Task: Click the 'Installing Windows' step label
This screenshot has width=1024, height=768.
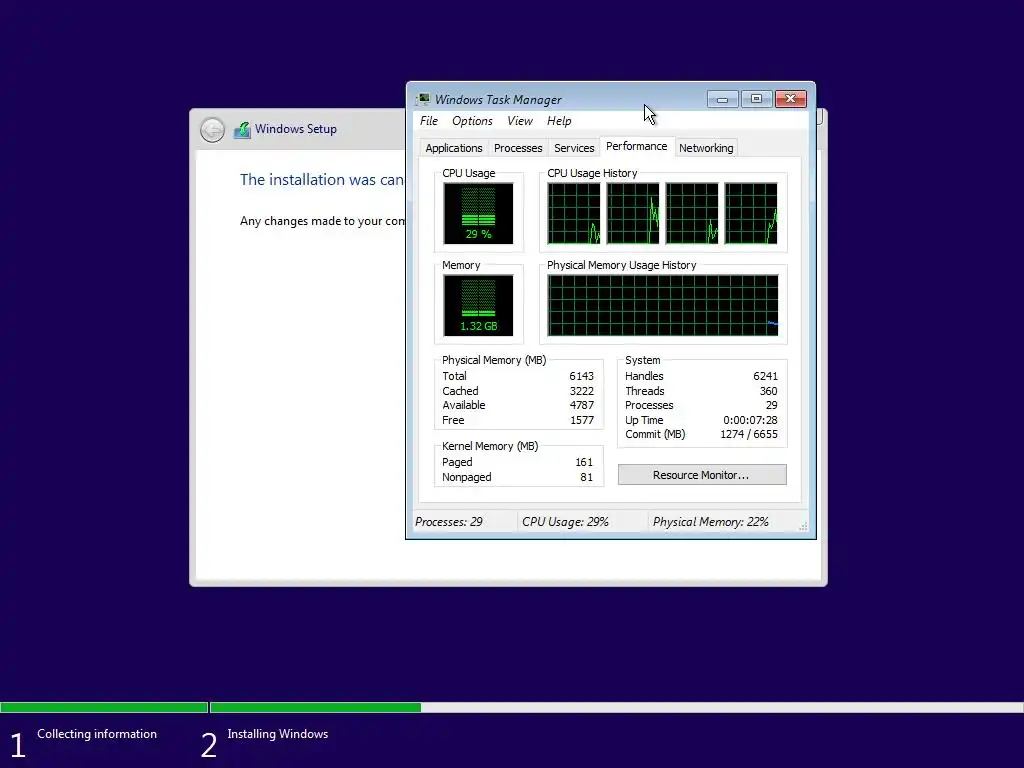Action: [x=278, y=734]
